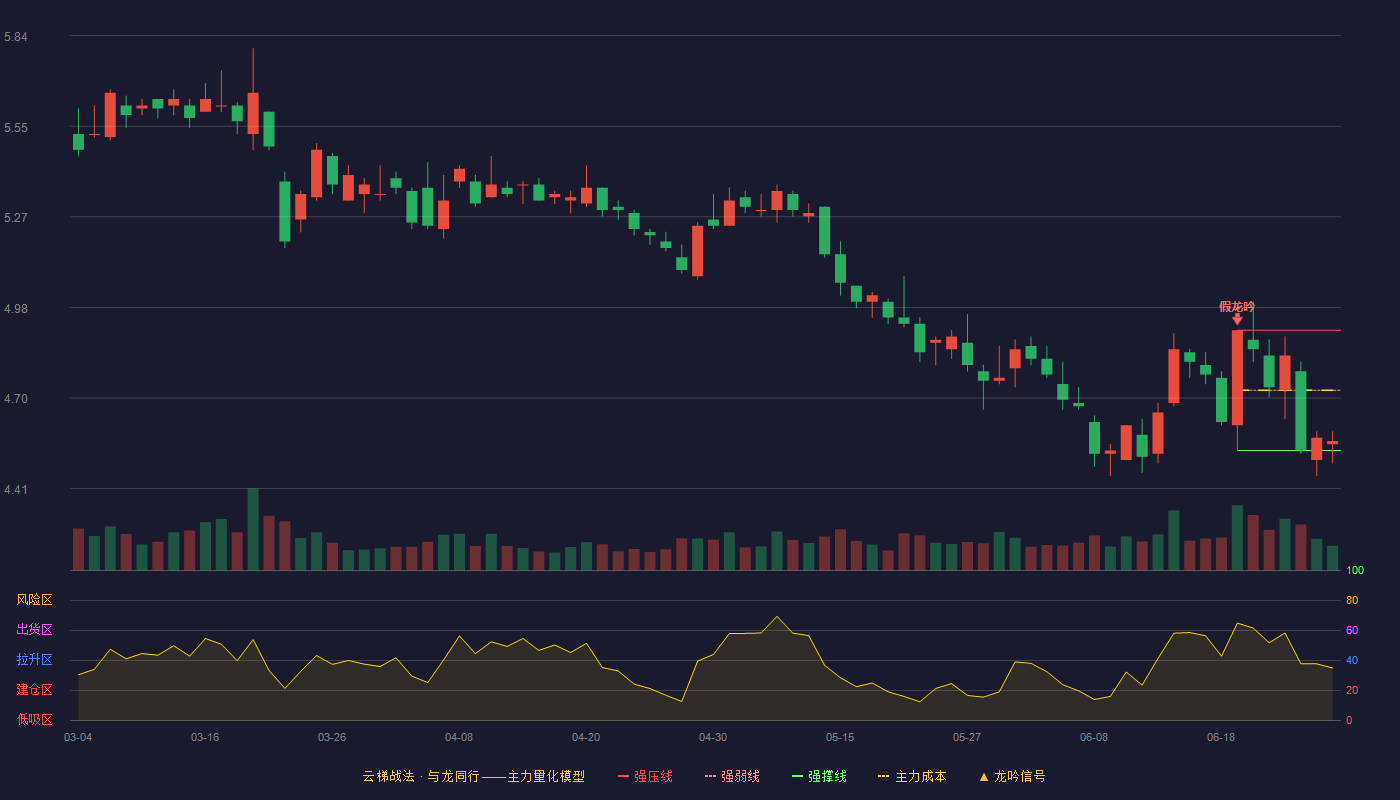Toggle the 强撑线 legend item

click(x=819, y=776)
